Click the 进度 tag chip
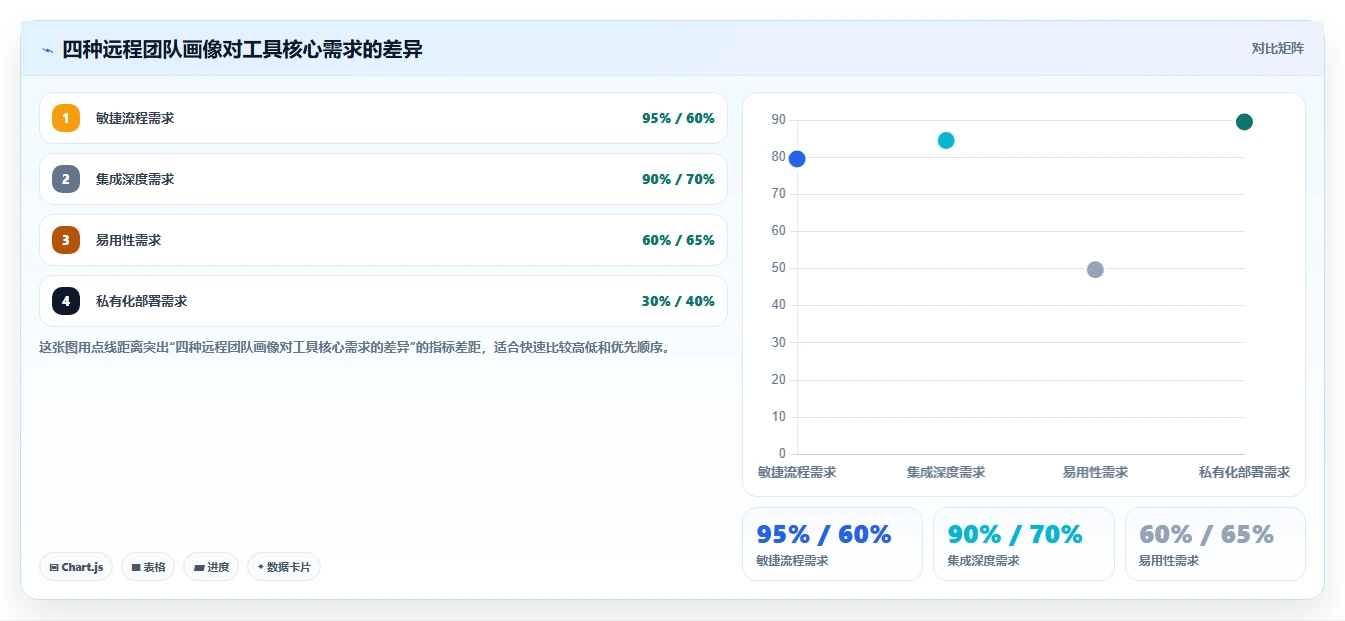The width and height of the screenshot is (1345, 621). [x=211, y=567]
